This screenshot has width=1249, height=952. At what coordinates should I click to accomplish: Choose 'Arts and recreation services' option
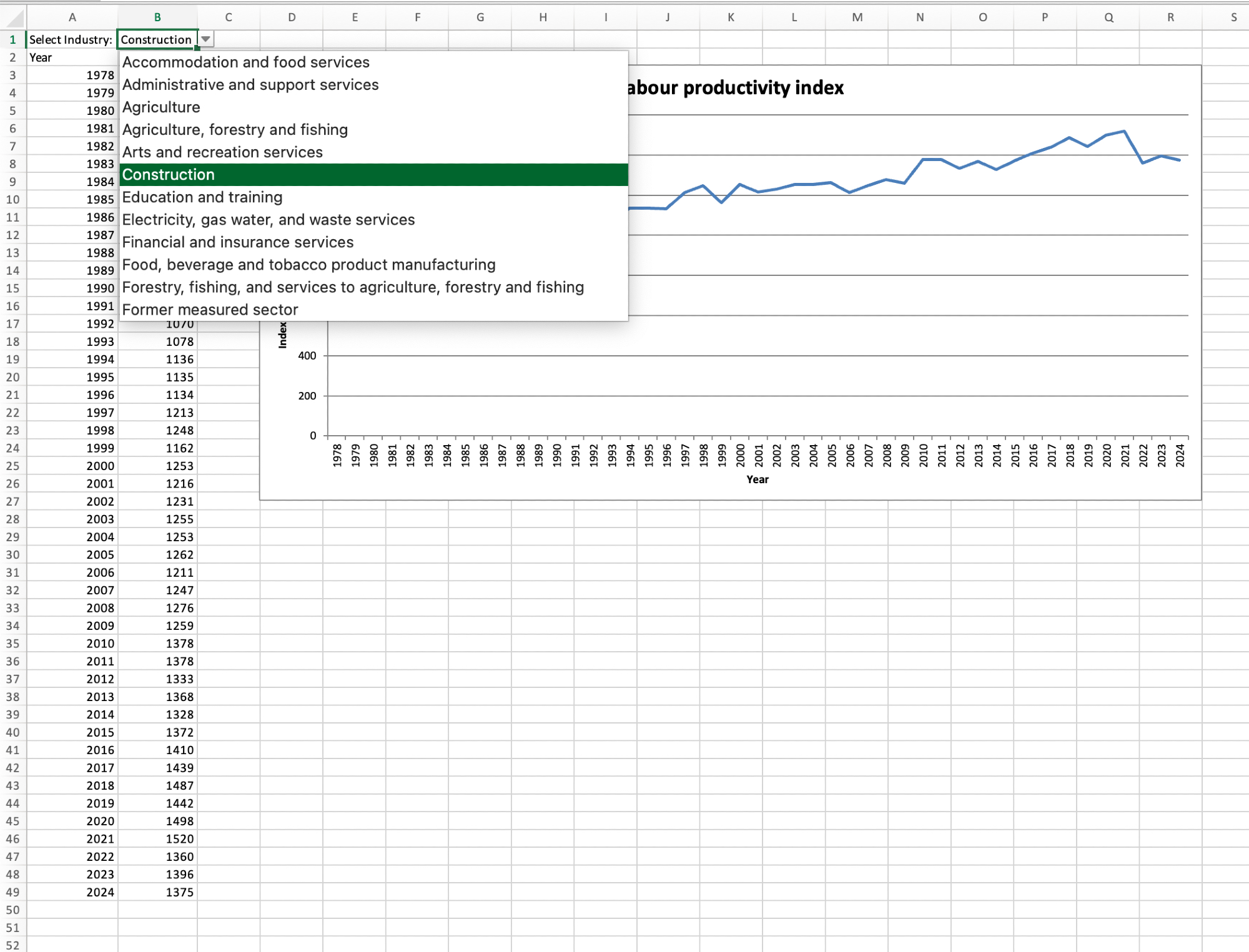(222, 152)
